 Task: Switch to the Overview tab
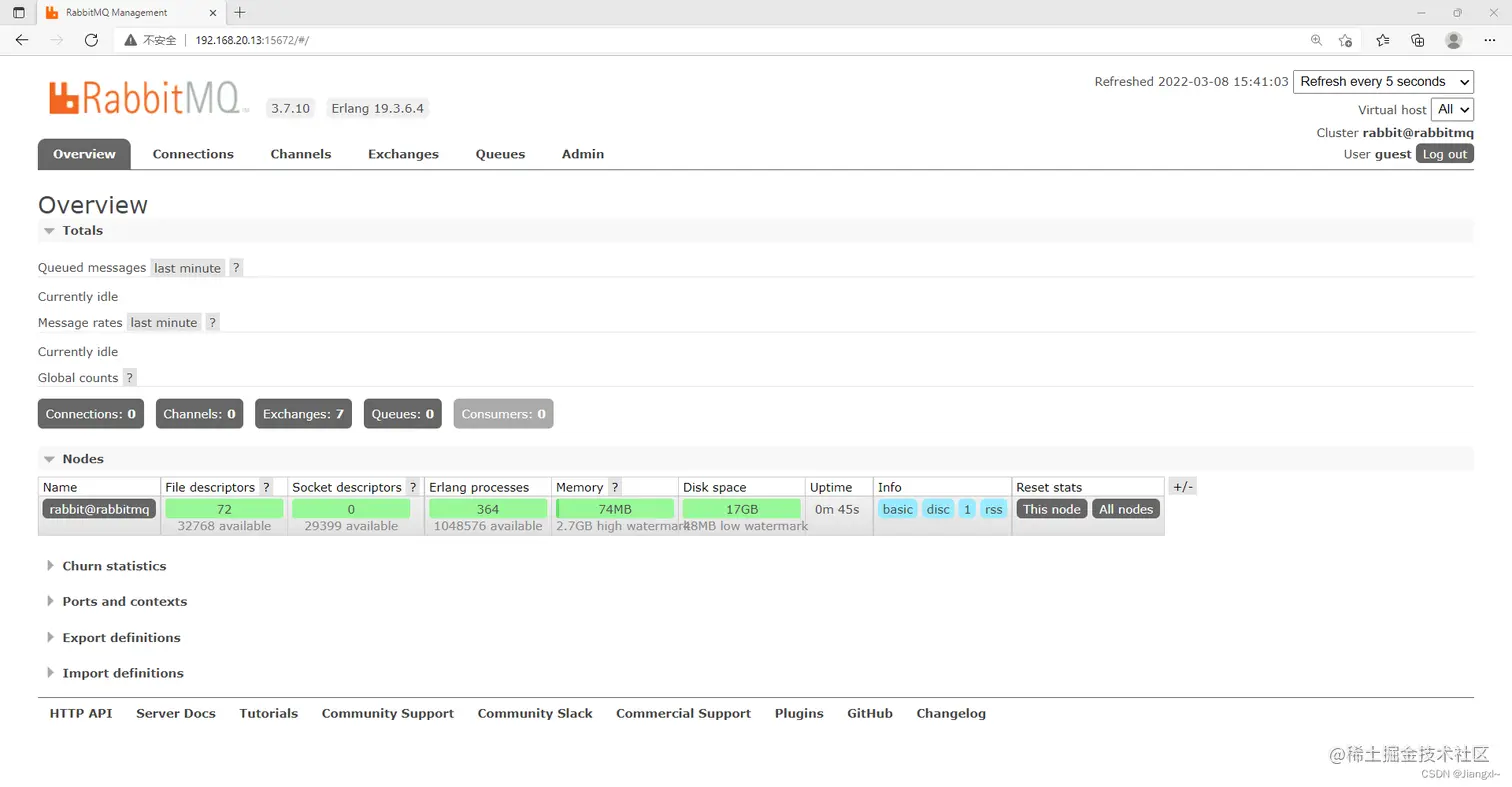coord(84,154)
